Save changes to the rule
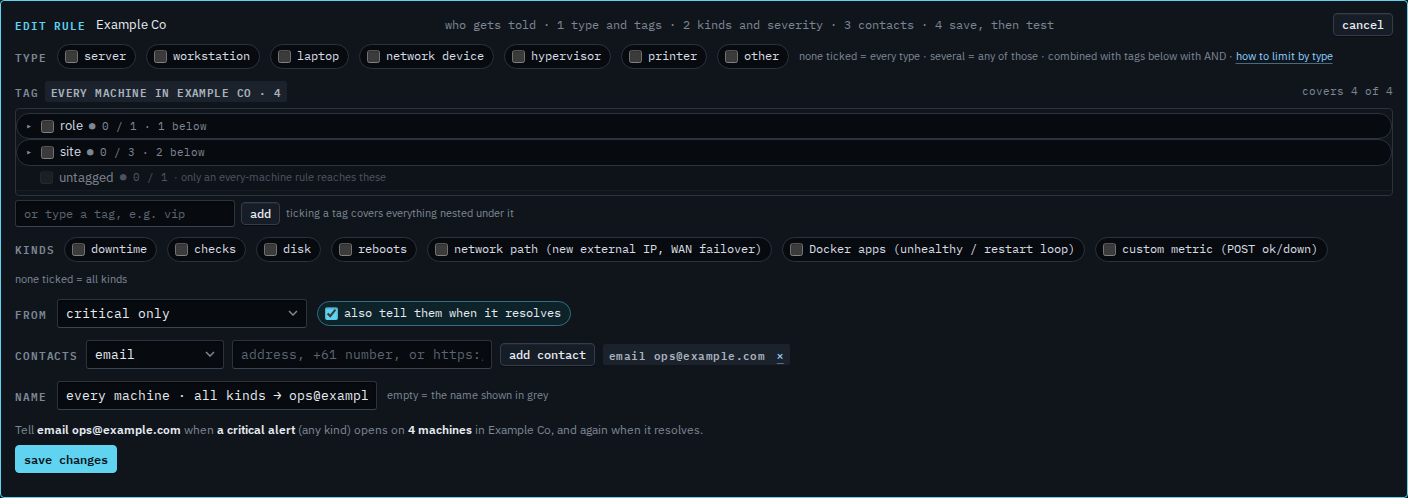This screenshot has width=1408, height=498. coord(66,460)
